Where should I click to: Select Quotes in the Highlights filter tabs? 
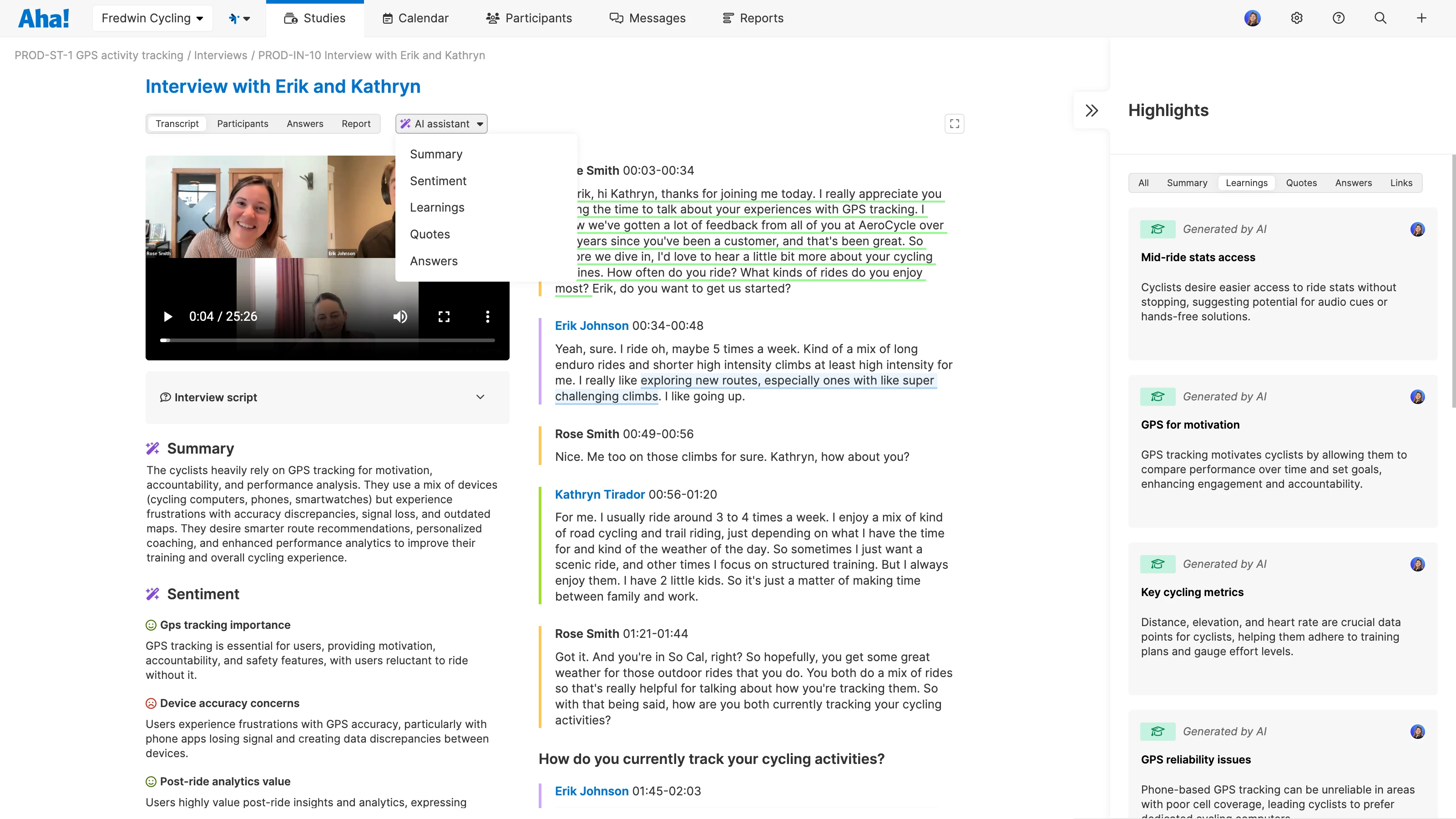point(1301,182)
